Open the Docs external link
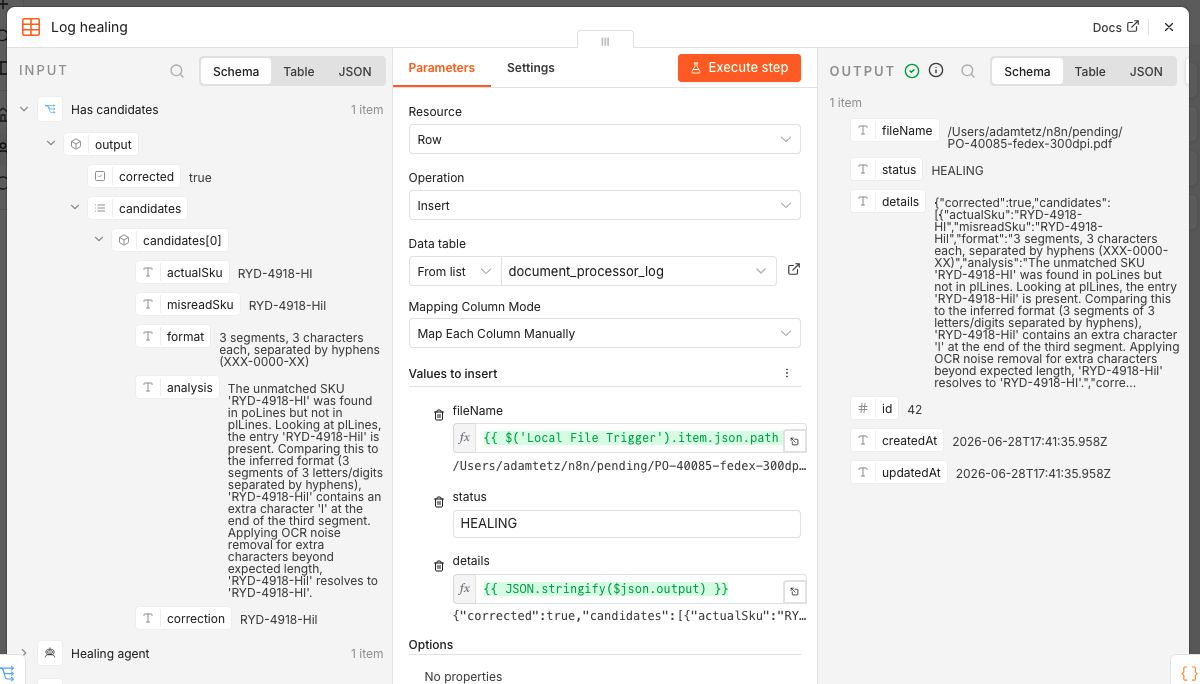 (1115, 27)
